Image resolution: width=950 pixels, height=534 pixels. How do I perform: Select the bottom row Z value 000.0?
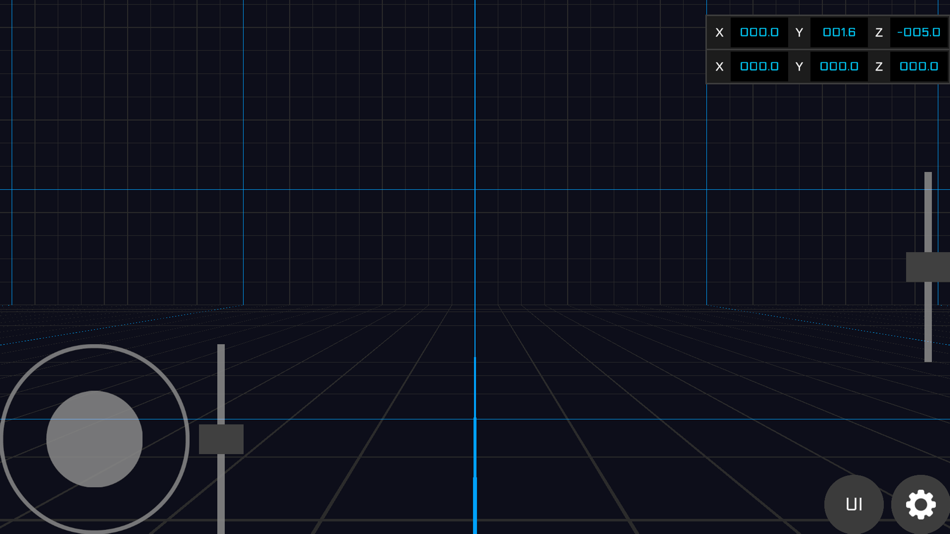coord(918,67)
